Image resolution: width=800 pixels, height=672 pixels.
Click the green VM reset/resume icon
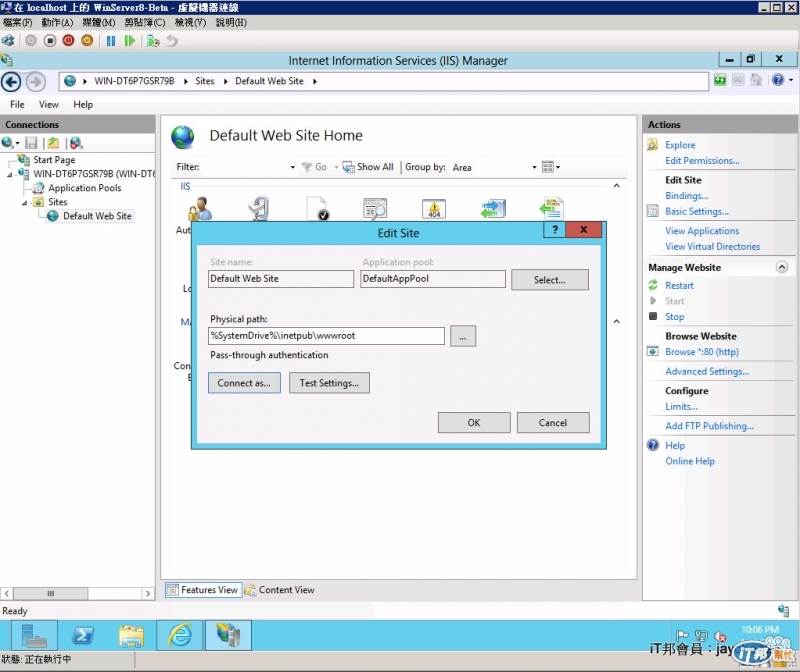click(130, 41)
